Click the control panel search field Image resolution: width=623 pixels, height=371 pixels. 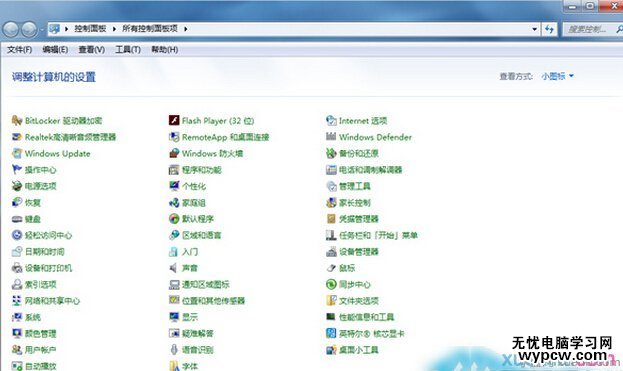click(x=592, y=29)
